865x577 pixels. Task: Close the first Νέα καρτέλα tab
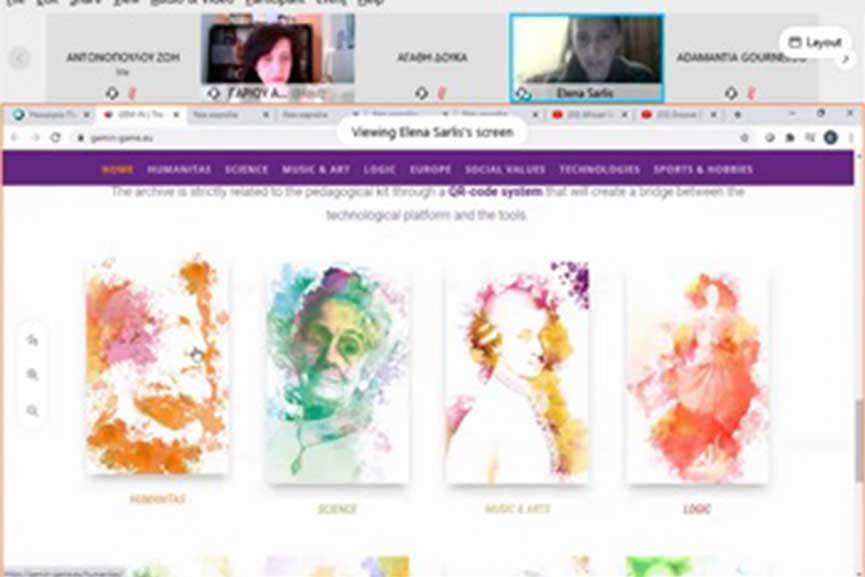(266, 115)
